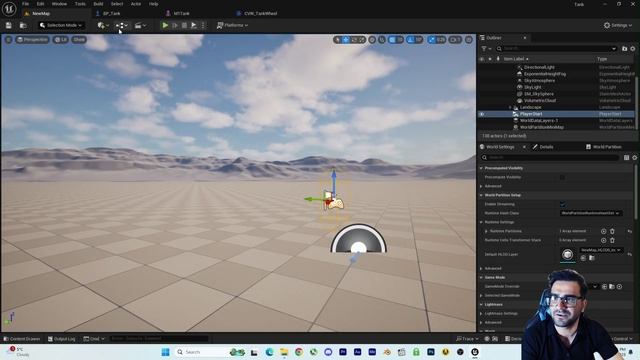Open the Lit view mode dropdown
Viewport: 640px width, 360px height.
coord(61,40)
